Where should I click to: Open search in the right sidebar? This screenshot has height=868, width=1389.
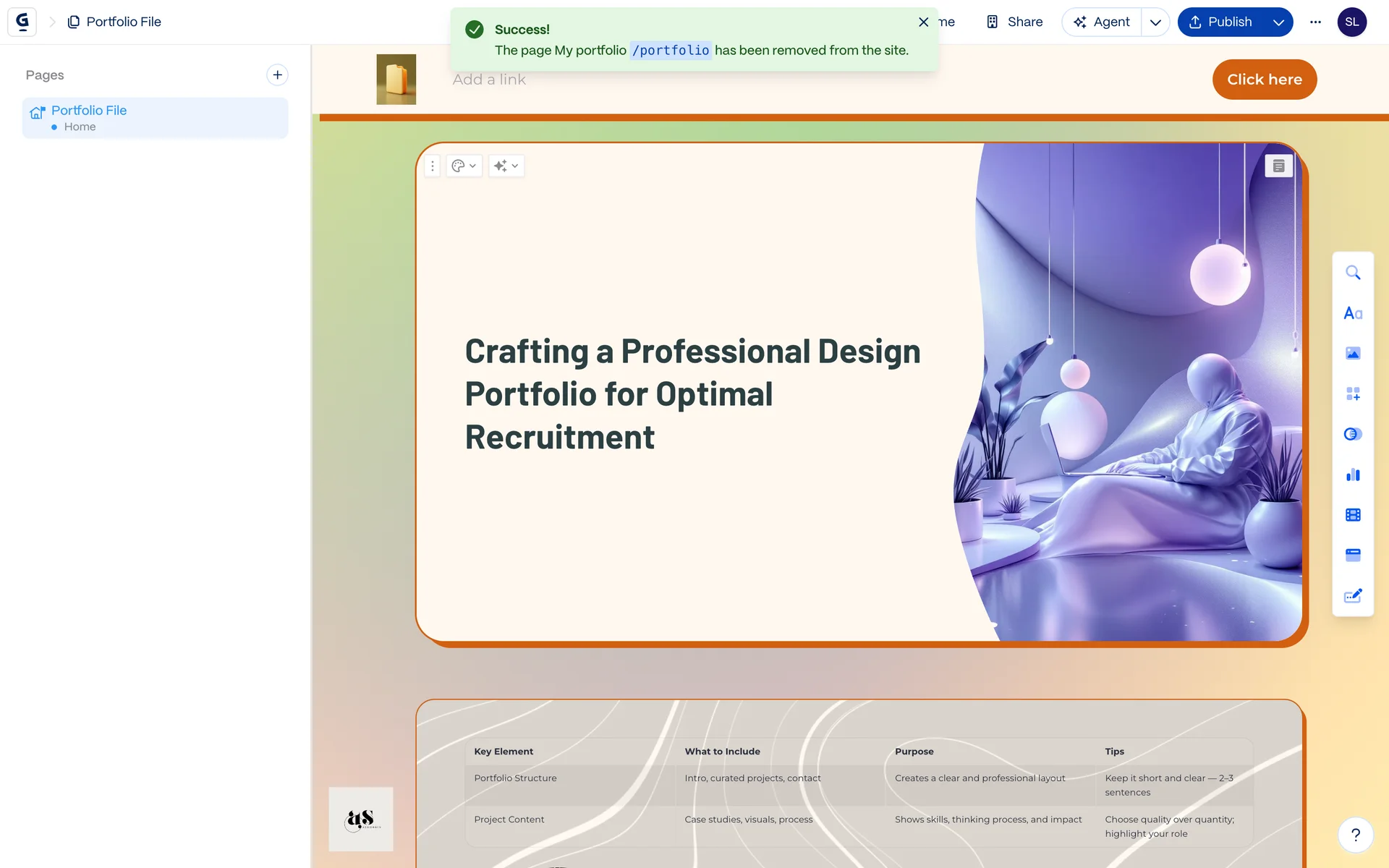[x=1353, y=273]
